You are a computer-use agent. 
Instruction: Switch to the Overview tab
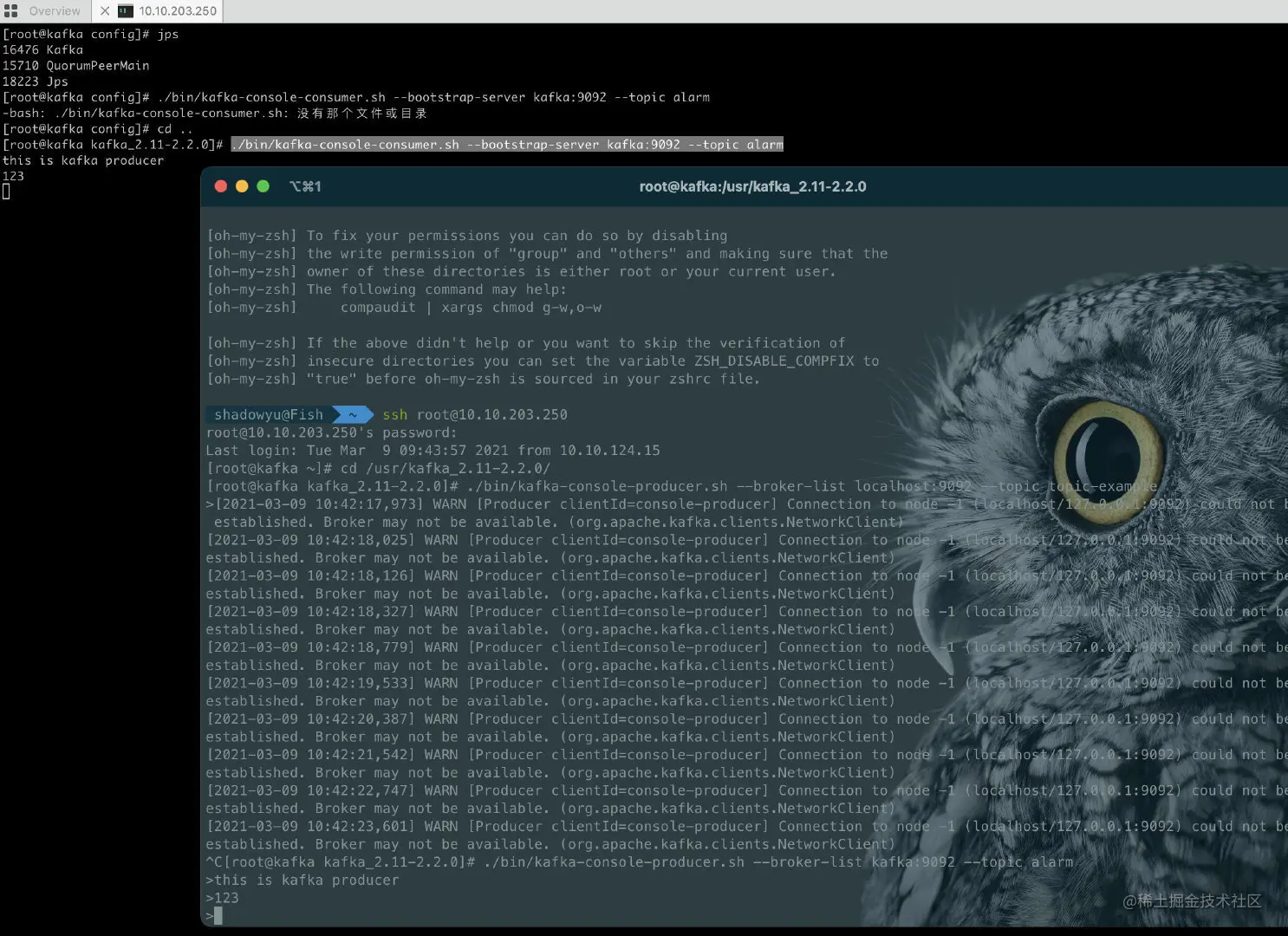click(54, 11)
